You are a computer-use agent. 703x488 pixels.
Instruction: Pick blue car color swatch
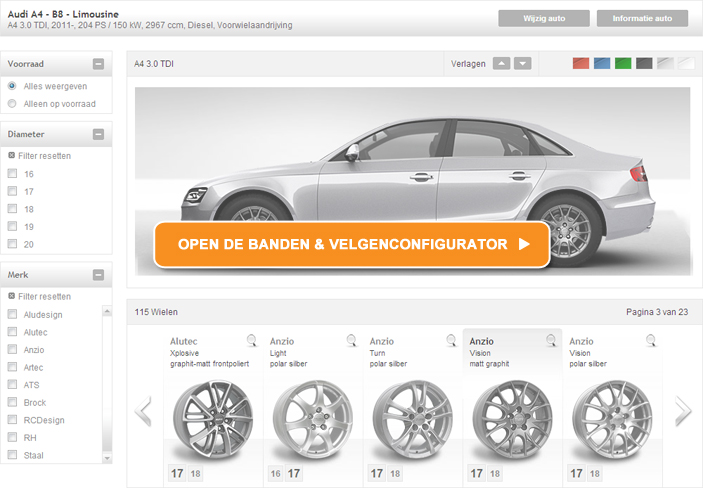[x=602, y=63]
